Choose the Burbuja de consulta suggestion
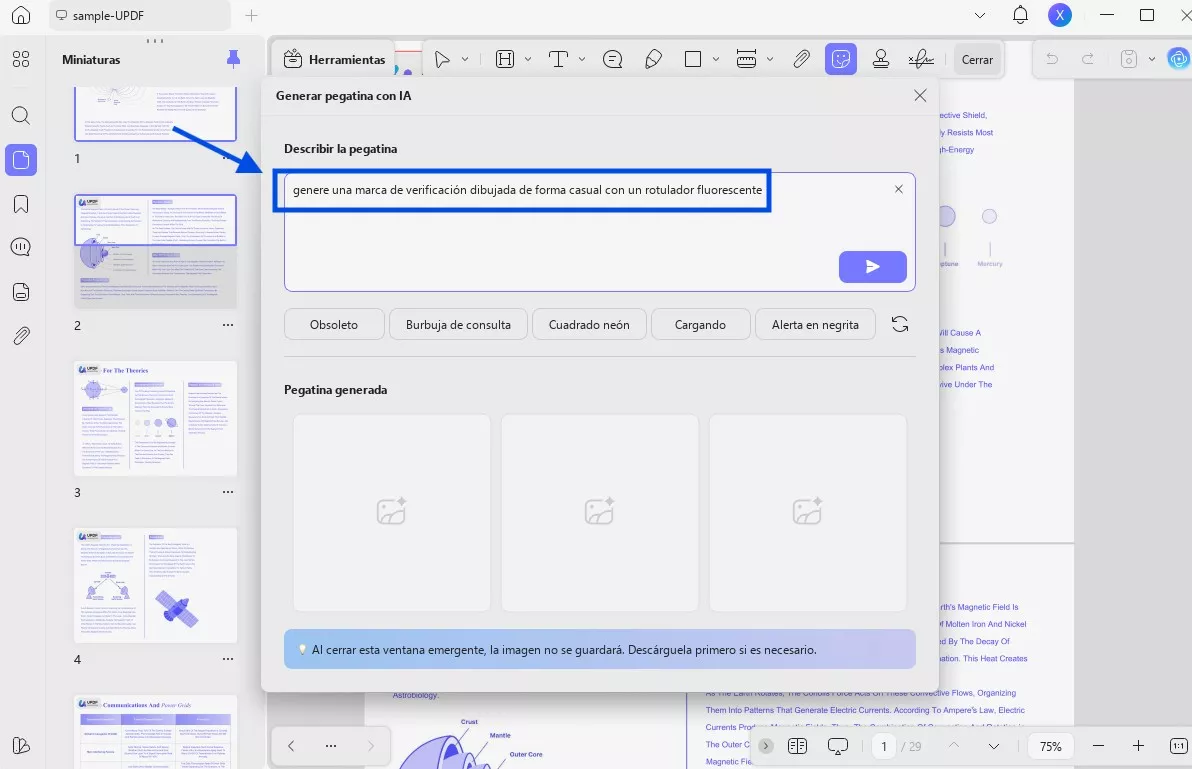Screen dimensions: 1192x769 pos(458,324)
